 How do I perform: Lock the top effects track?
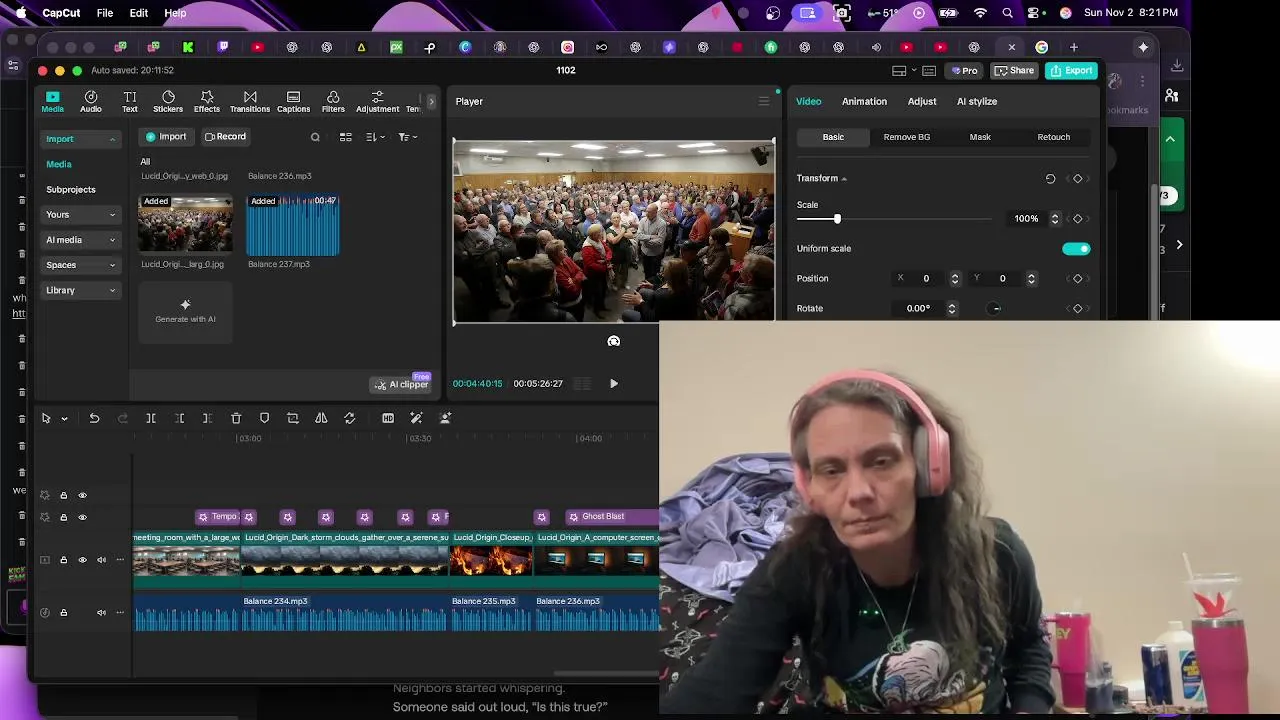[63, 495]
